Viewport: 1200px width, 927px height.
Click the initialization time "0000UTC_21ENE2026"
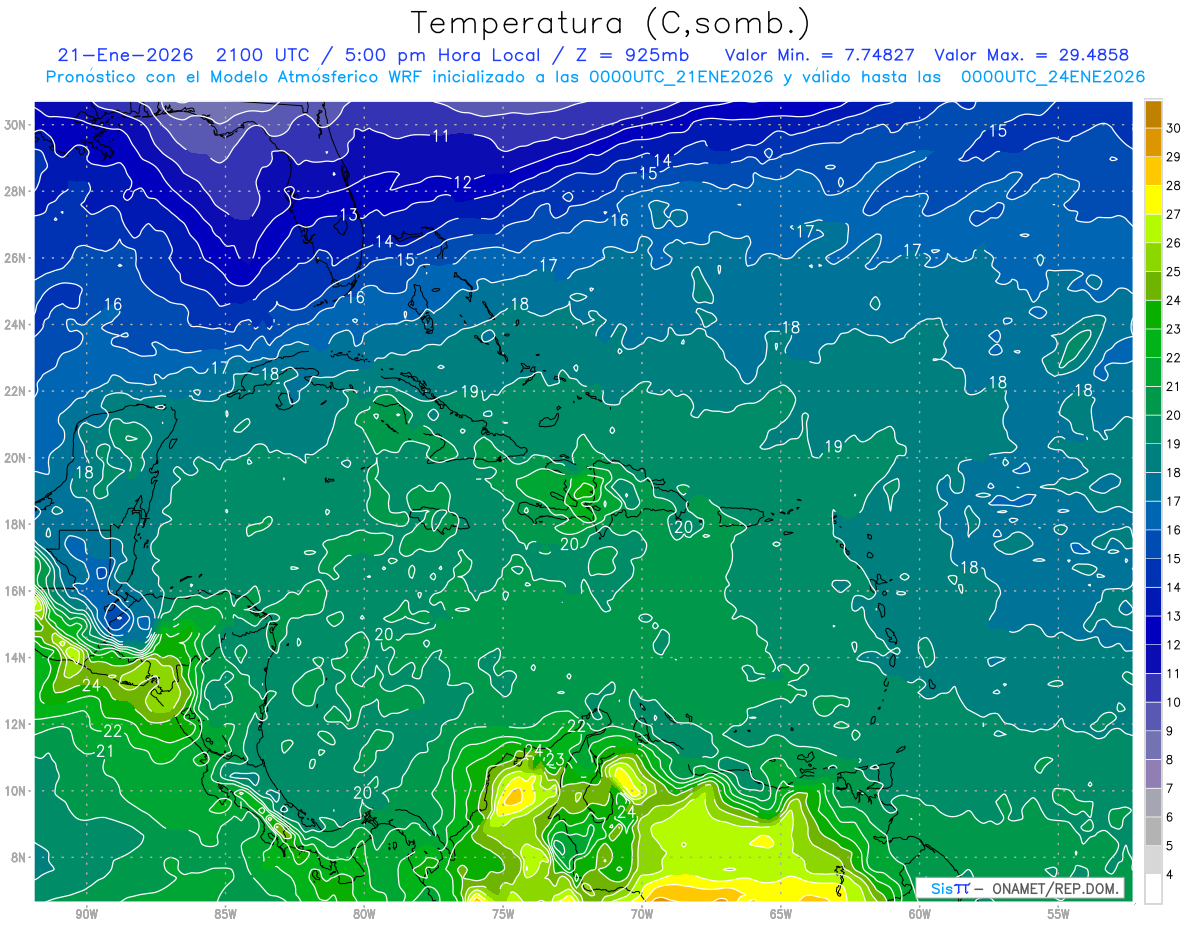click(x=681, y=77)
